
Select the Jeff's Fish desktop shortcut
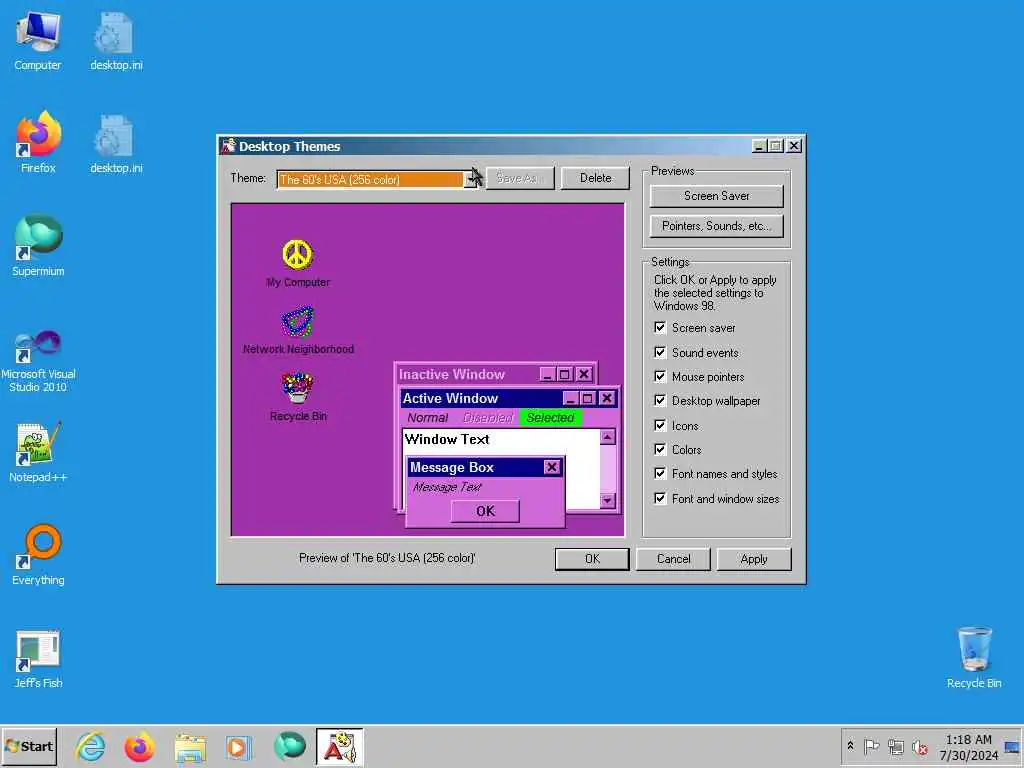(x=38, y=658)
